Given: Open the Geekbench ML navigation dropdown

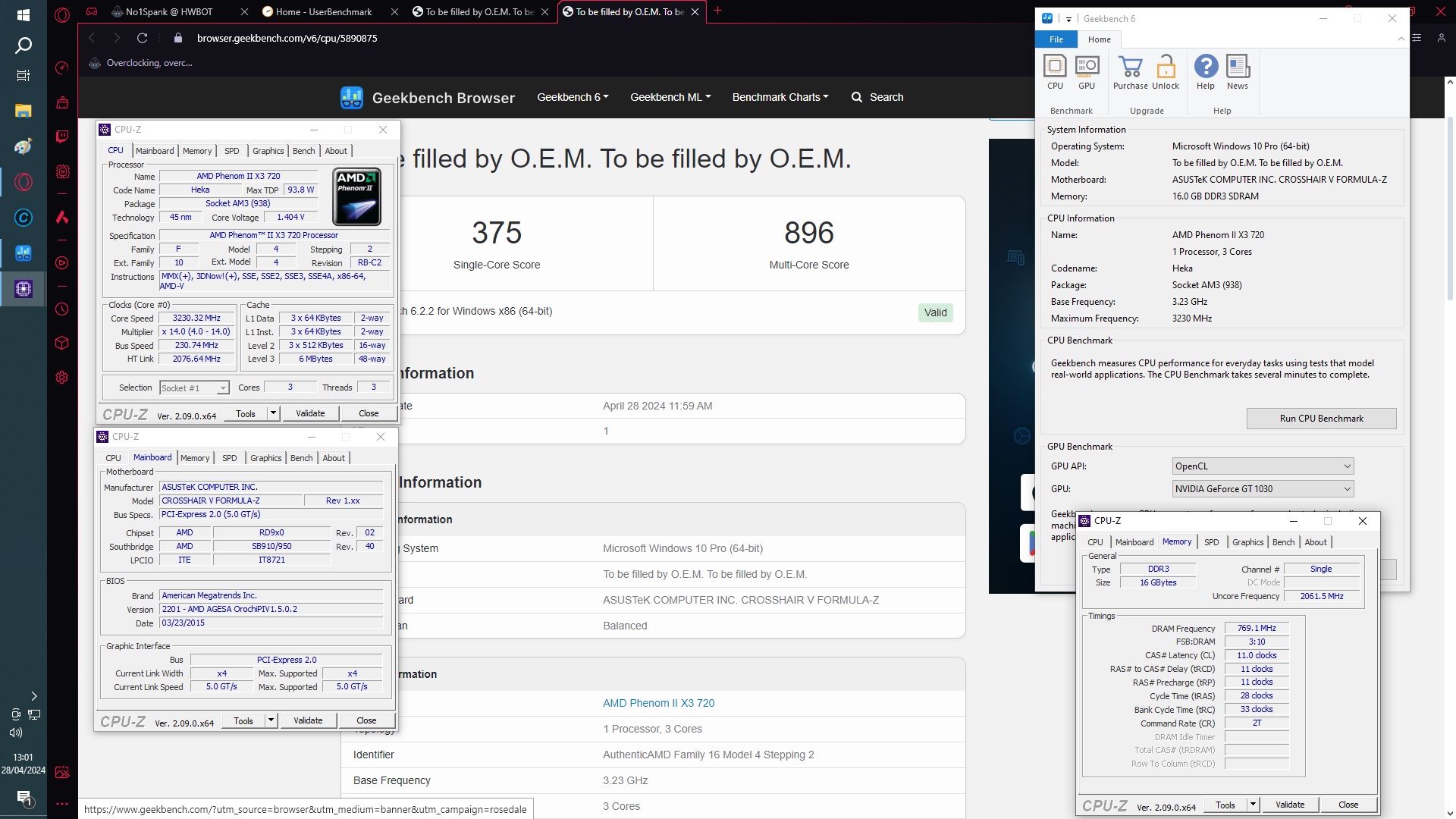Looking at the screenshot, I should (670, 97).
